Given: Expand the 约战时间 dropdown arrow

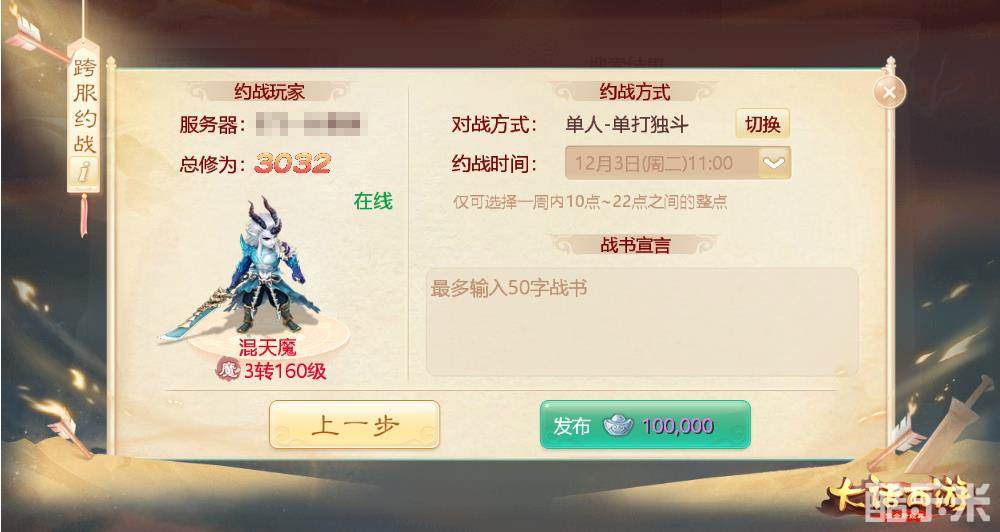Looking at the screenshot, I should click(774, 163).
